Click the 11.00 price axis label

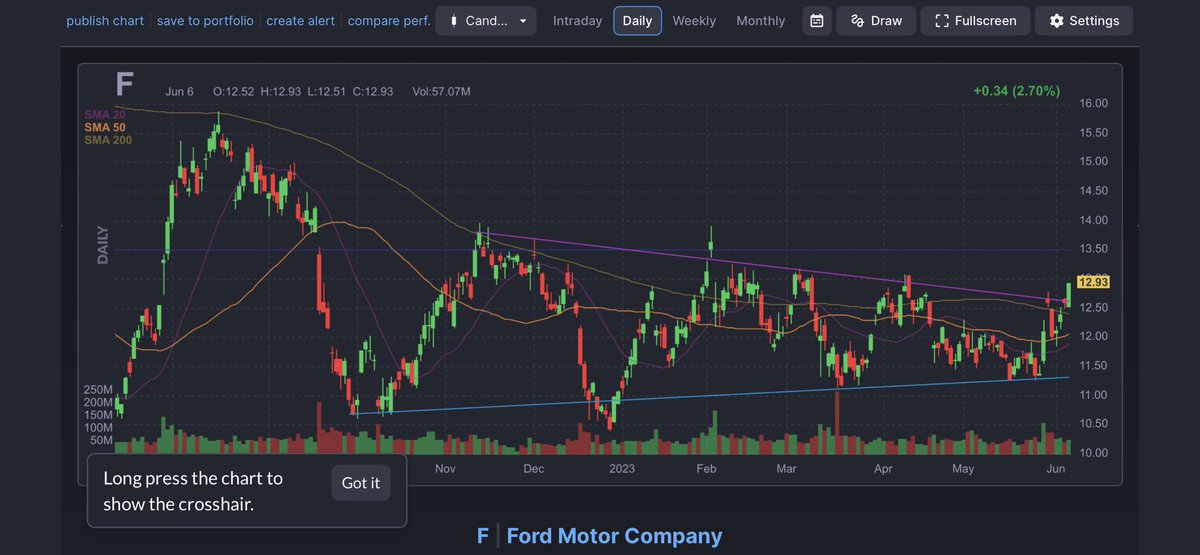[x=1093, y=395]
